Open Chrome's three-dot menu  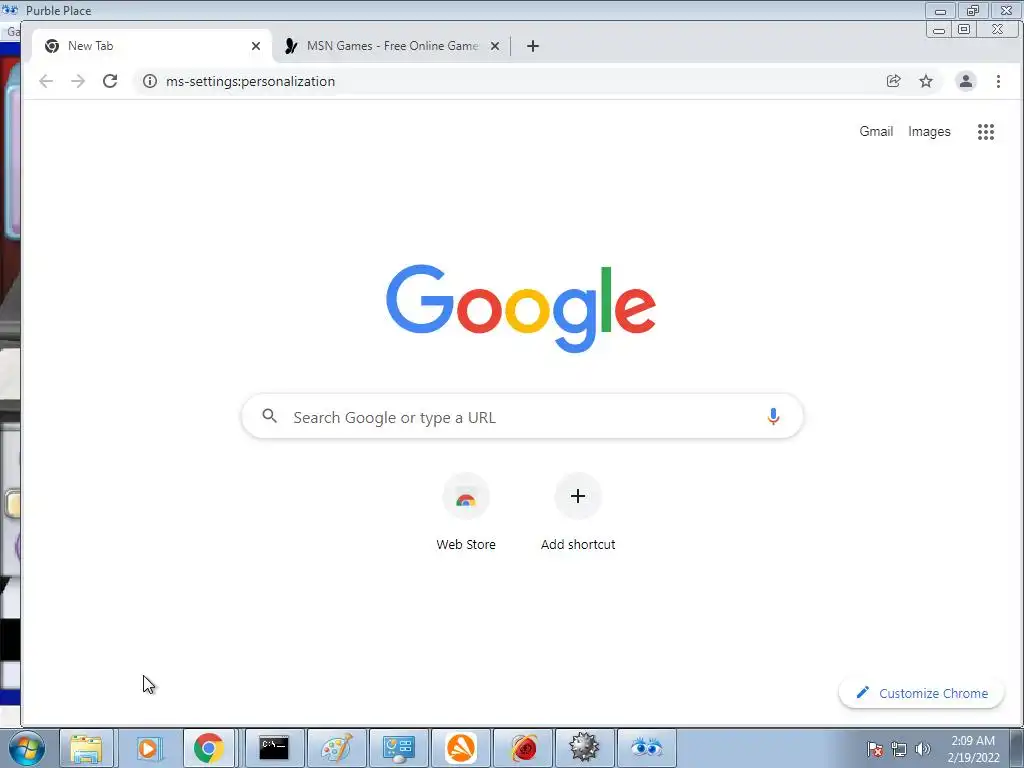[998, 81]
